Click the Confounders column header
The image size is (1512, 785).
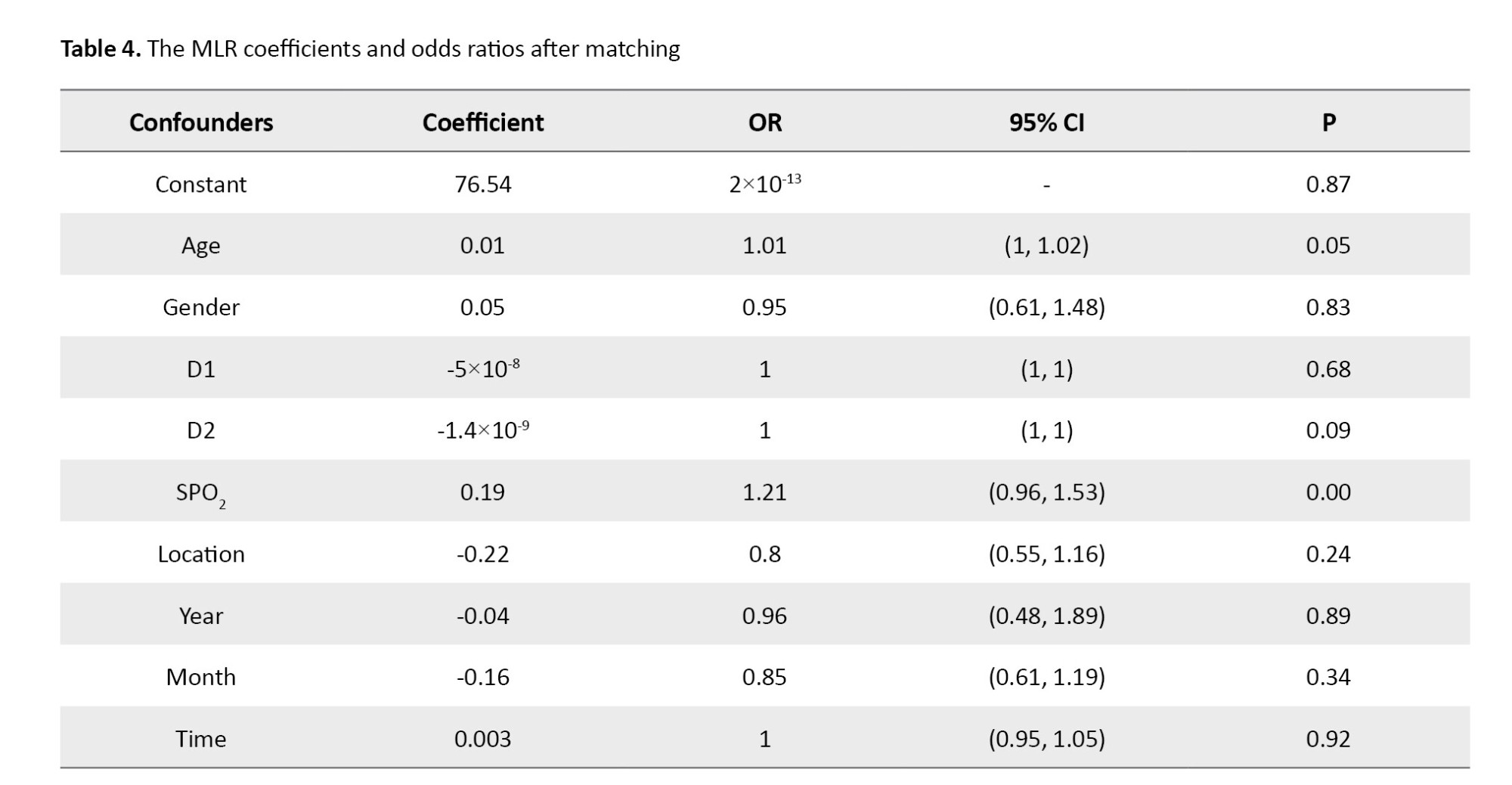[201, 123]
